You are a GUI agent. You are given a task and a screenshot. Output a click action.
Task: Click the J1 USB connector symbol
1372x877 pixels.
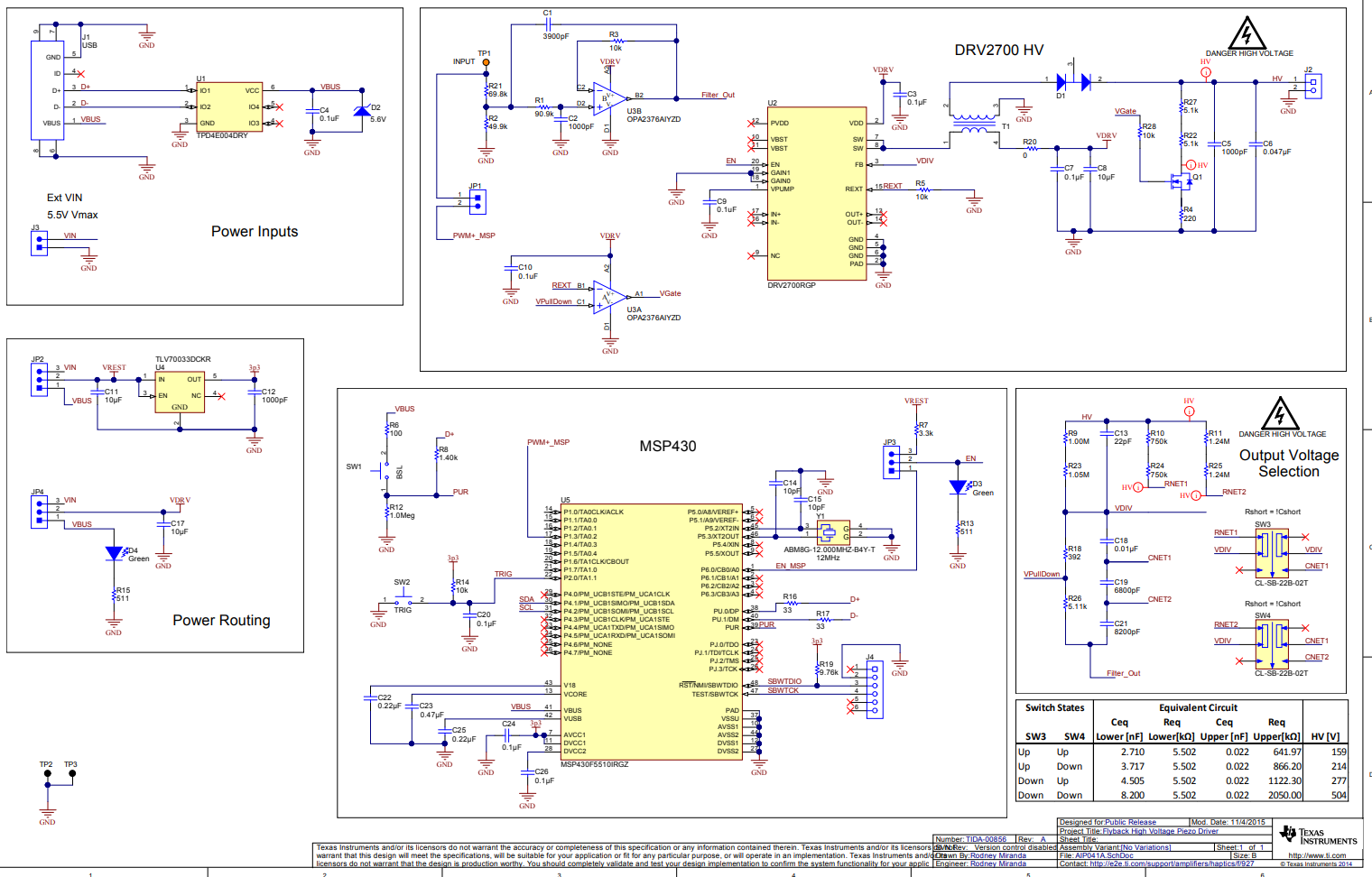pyautogui.click(x=52, y=97)
